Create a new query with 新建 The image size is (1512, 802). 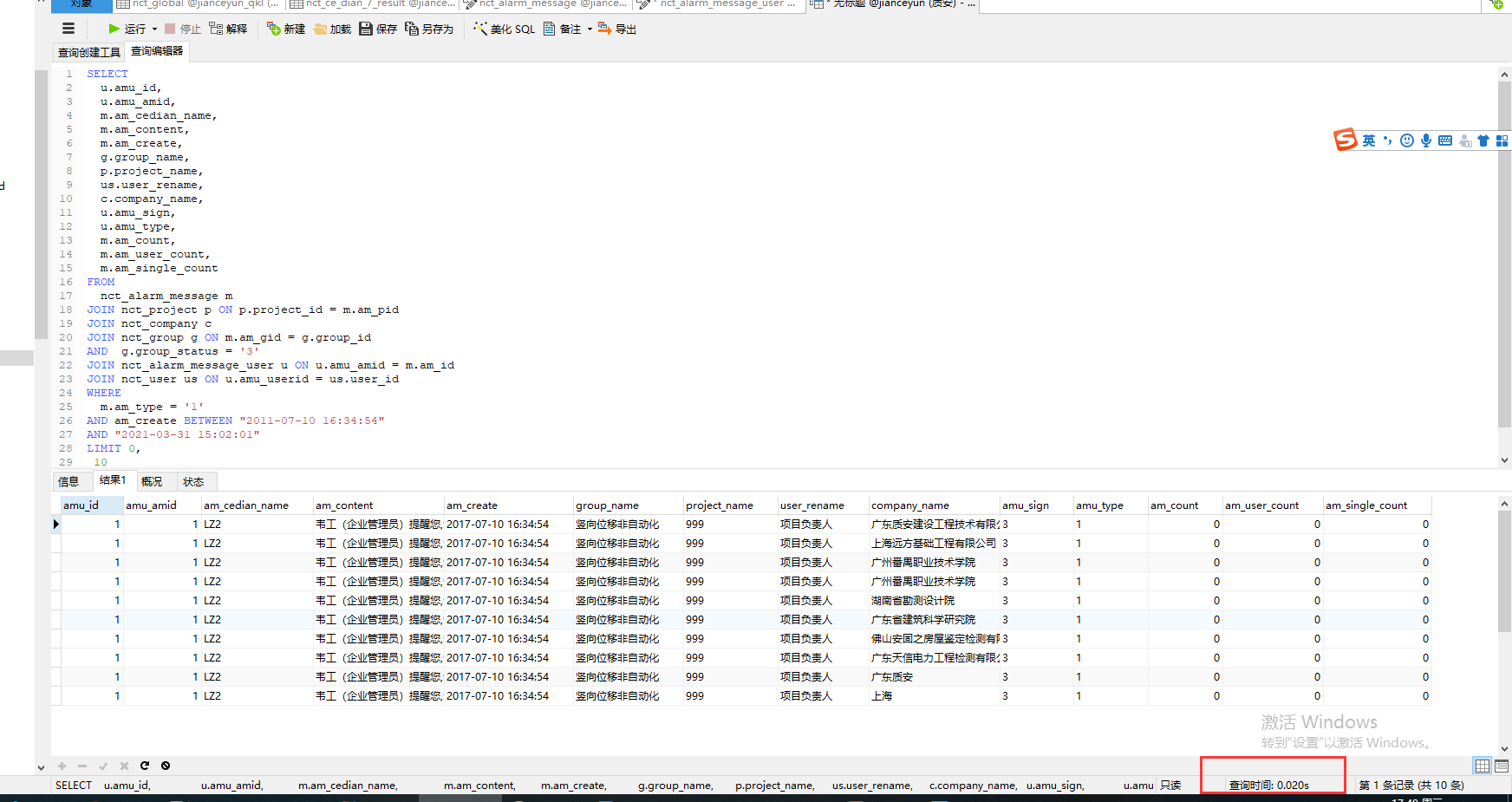[x=286, y=29]
